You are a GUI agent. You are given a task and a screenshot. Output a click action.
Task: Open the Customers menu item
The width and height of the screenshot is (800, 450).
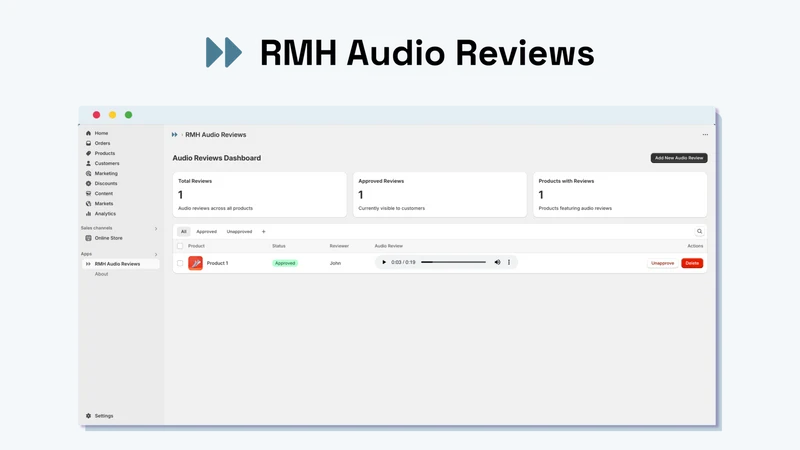click(107, 163)
